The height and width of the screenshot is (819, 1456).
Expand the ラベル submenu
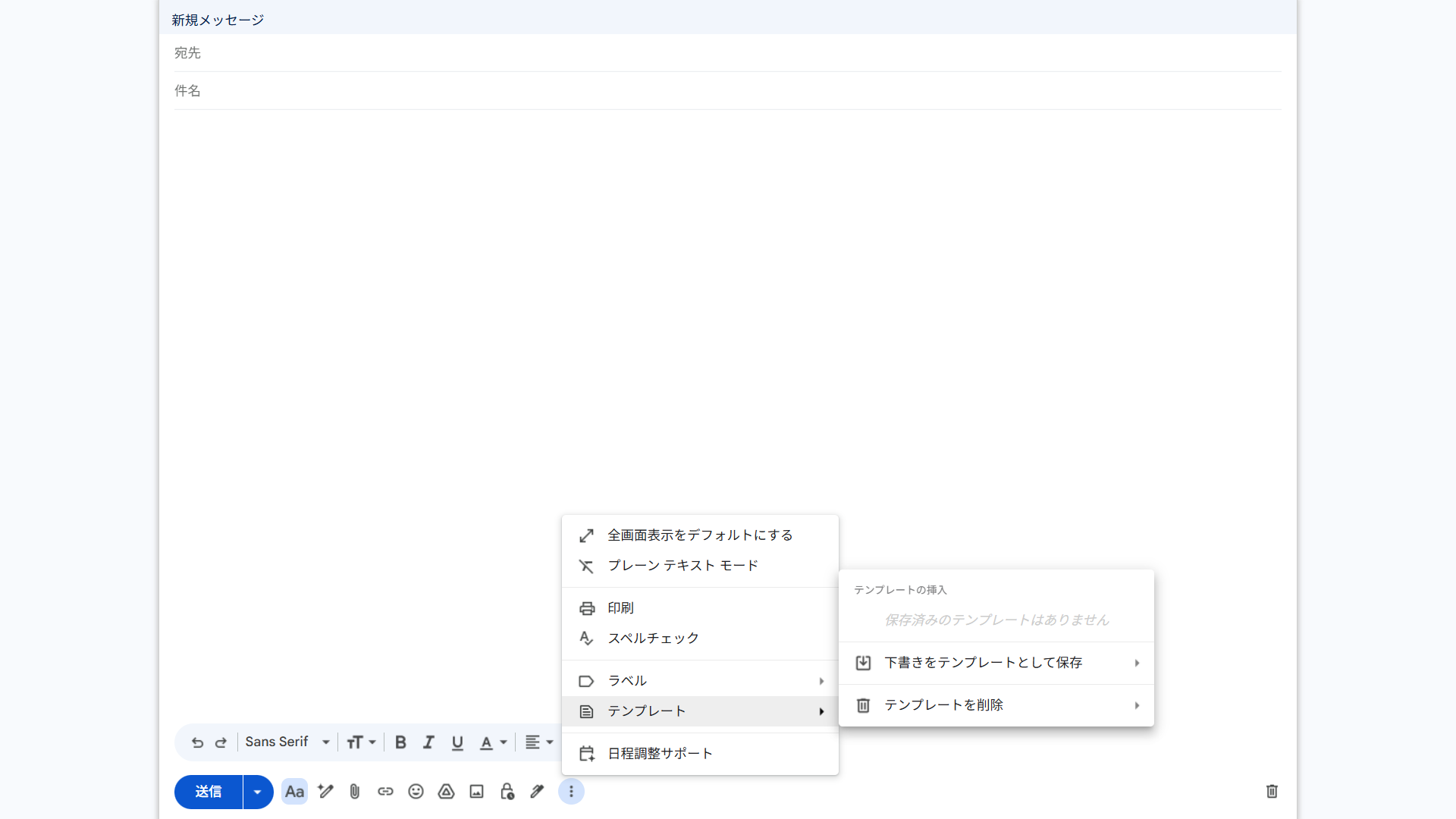(700, 681)
